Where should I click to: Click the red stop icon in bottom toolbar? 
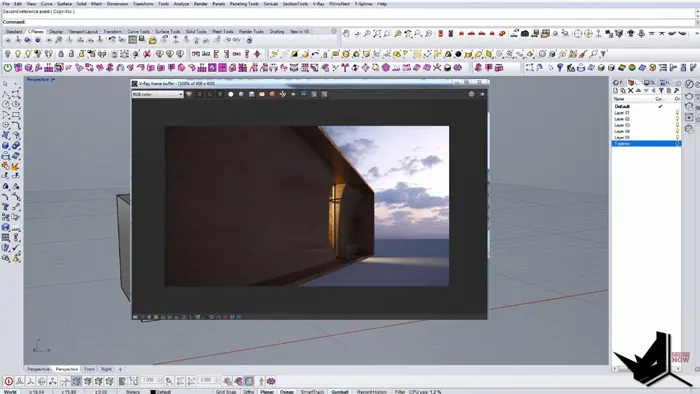pyautogui.click(x=8, y=381)
